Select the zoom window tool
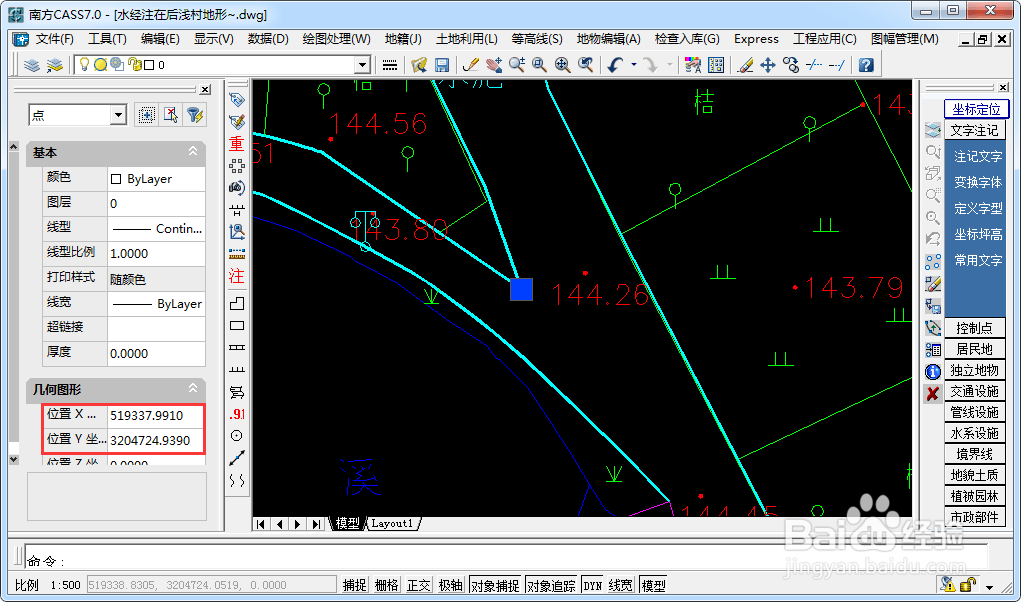This screenshot has height=602, width=1021. [539, 65]
